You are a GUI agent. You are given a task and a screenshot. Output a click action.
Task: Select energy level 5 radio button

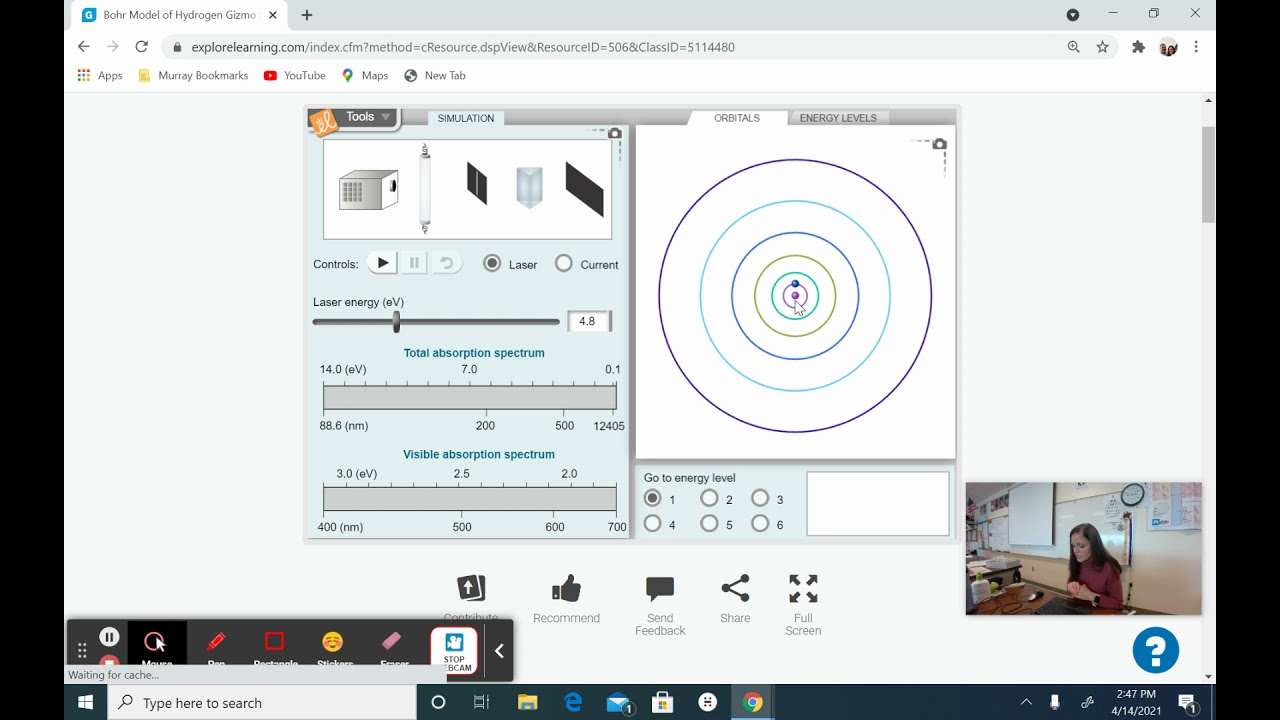[709, 523]
